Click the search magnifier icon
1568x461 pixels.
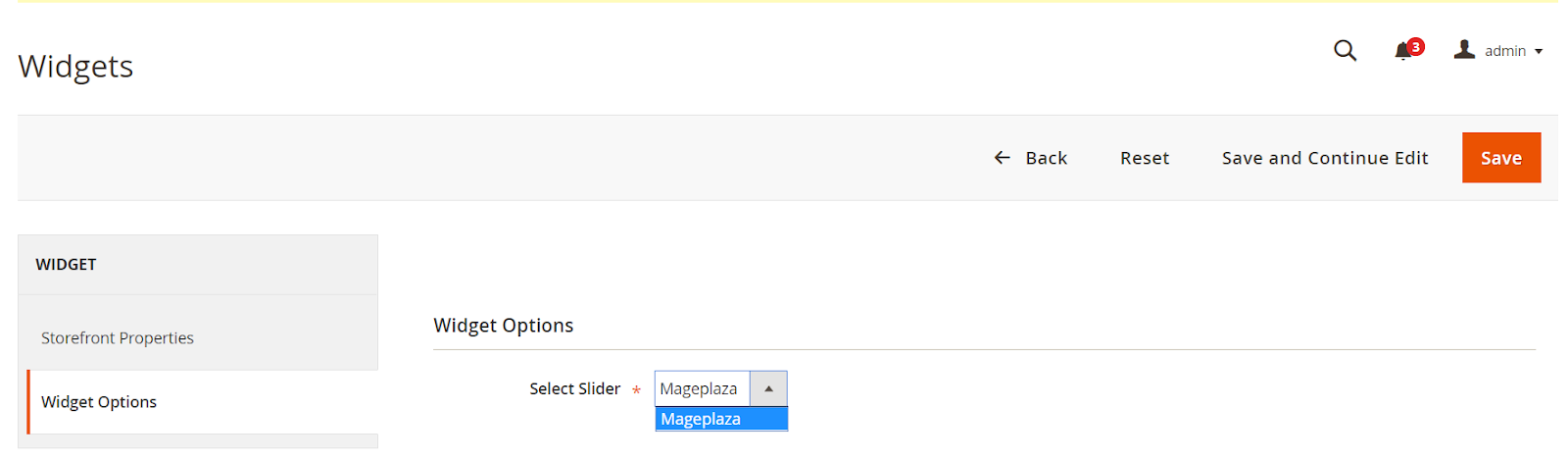tap(1345, 50)
